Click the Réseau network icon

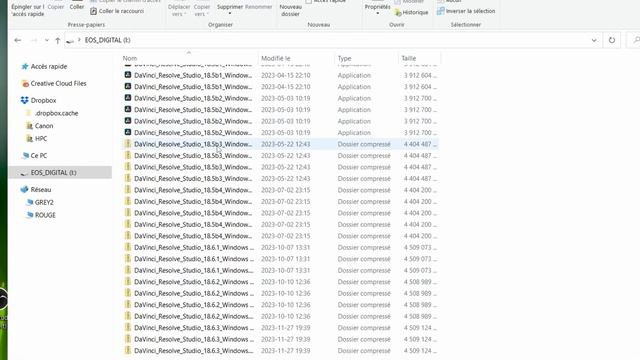coord(24,189)
